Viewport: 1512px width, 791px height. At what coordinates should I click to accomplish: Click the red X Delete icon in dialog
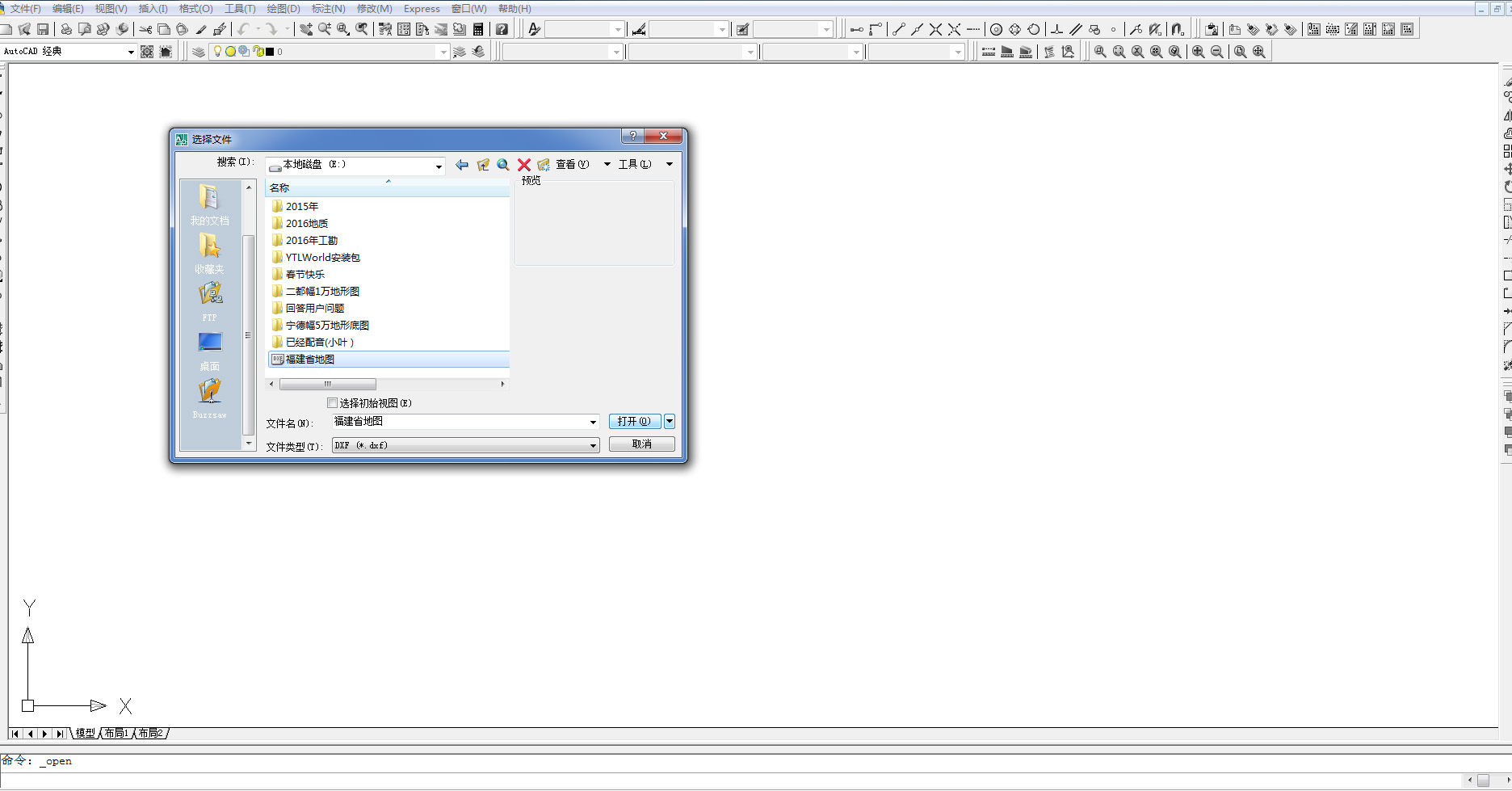(x=524, y=165)
